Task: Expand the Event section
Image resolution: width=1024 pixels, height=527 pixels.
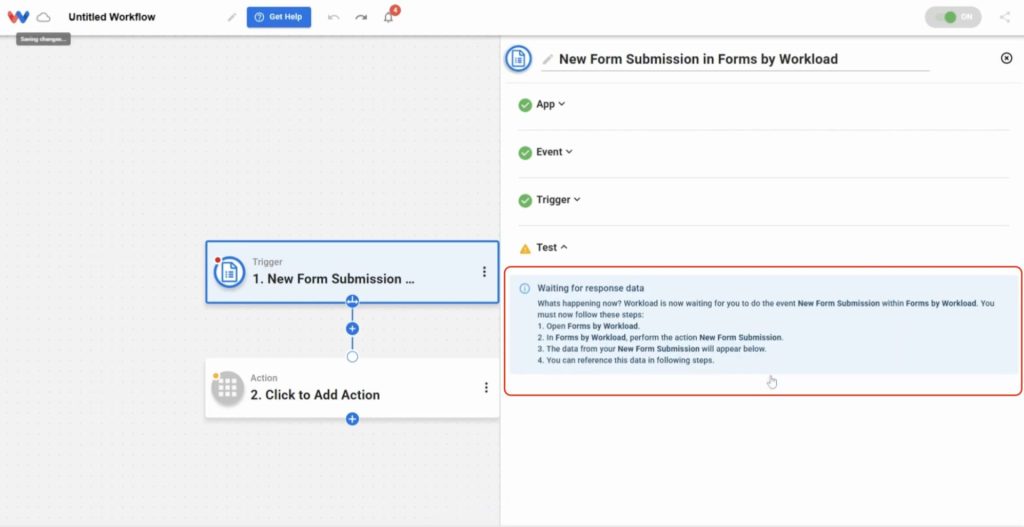Action: tap(554, 152)
